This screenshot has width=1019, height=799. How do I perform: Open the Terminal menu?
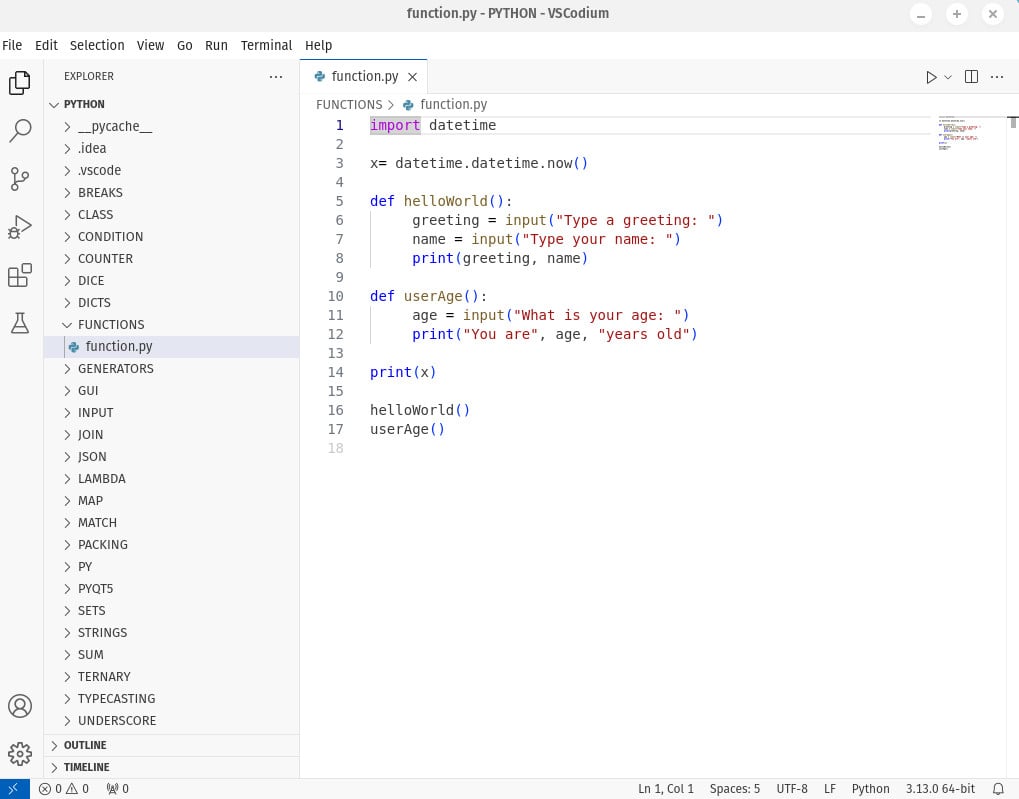266,46
